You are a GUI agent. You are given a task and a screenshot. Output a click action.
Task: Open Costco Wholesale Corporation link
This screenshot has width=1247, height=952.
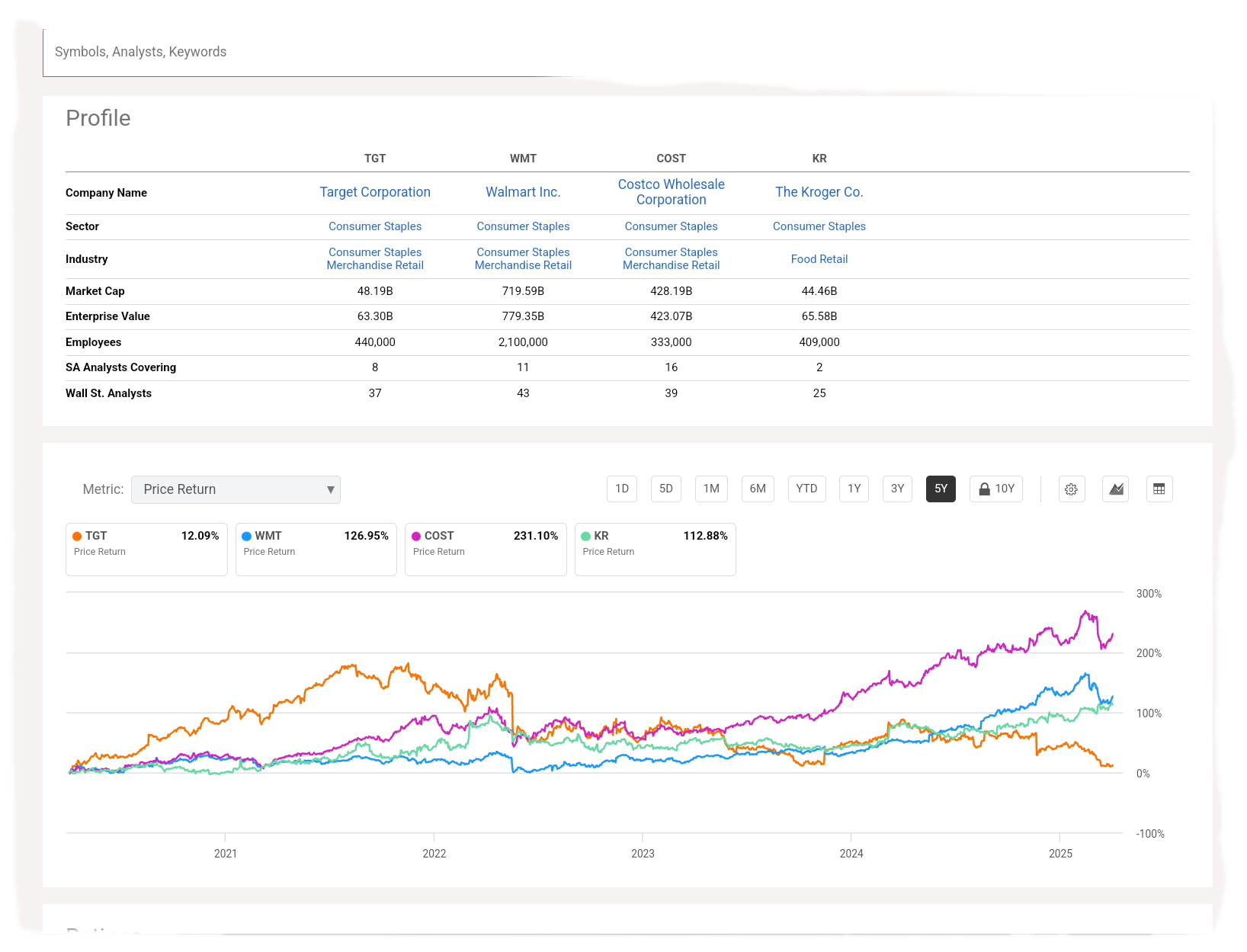coord(671,192)
